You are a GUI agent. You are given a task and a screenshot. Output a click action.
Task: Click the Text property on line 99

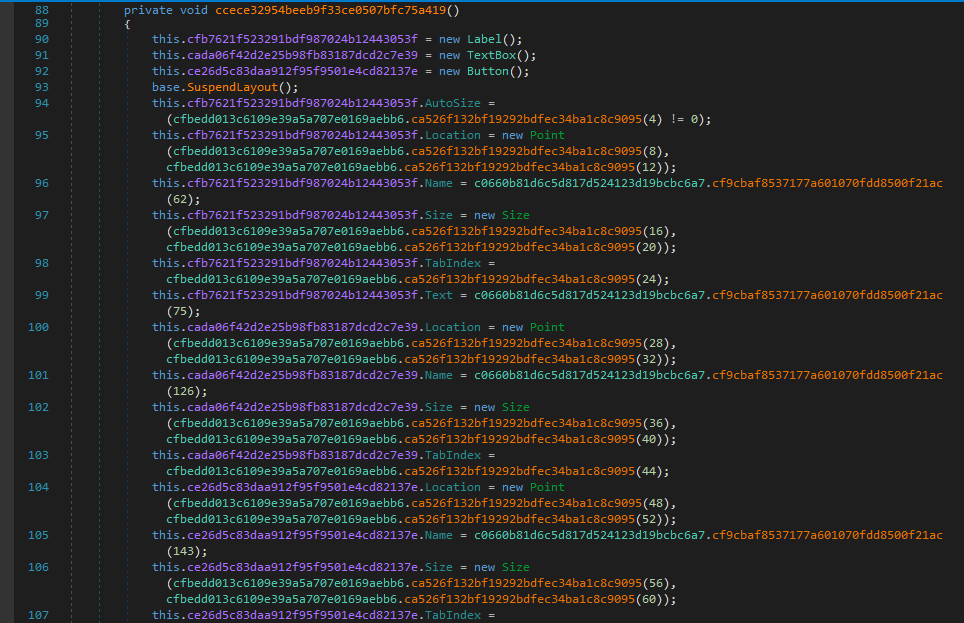click(x=438, y=295)
